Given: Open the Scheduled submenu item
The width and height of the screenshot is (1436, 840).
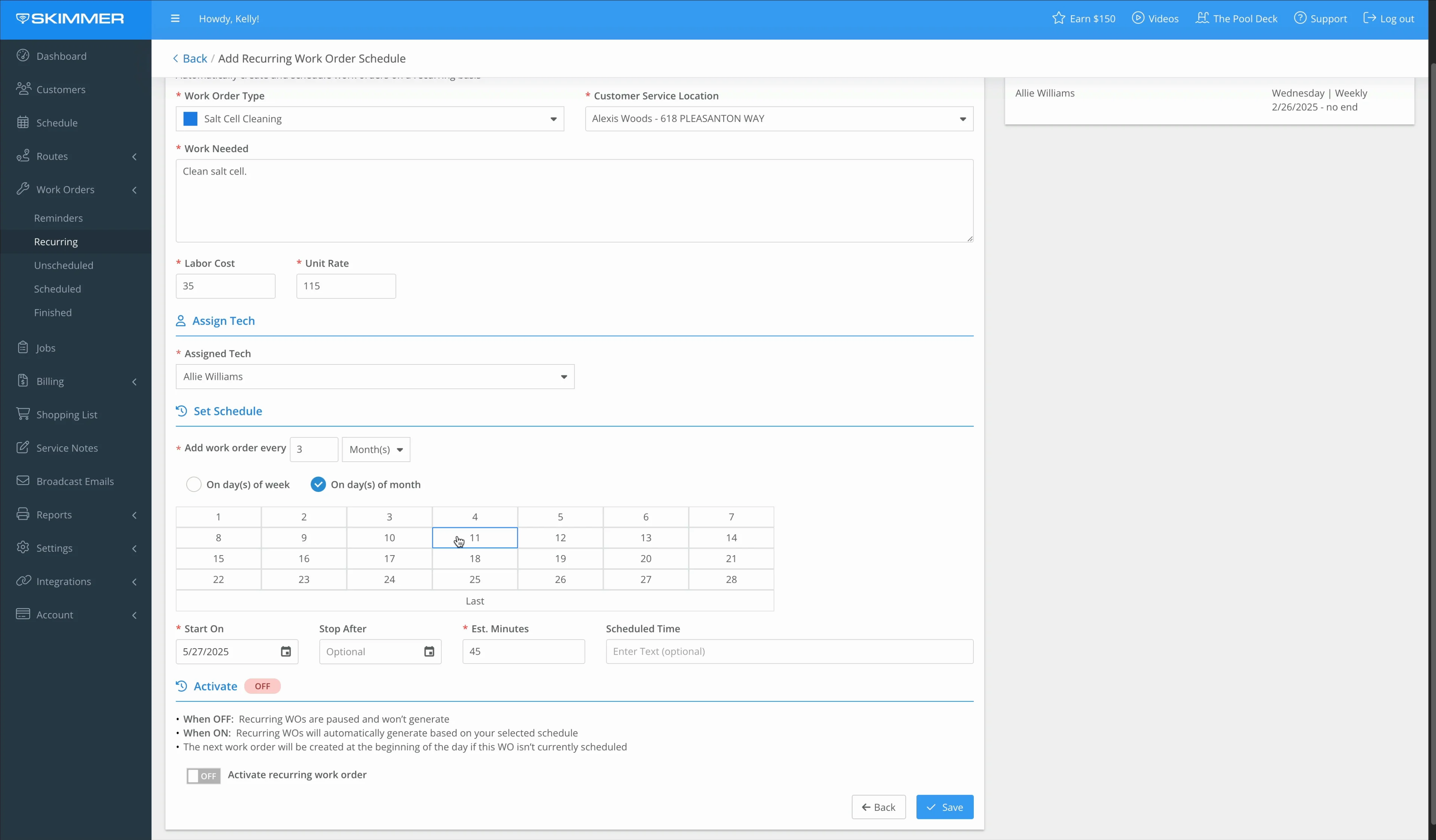Looking at the screenshot, I should 57,289.
